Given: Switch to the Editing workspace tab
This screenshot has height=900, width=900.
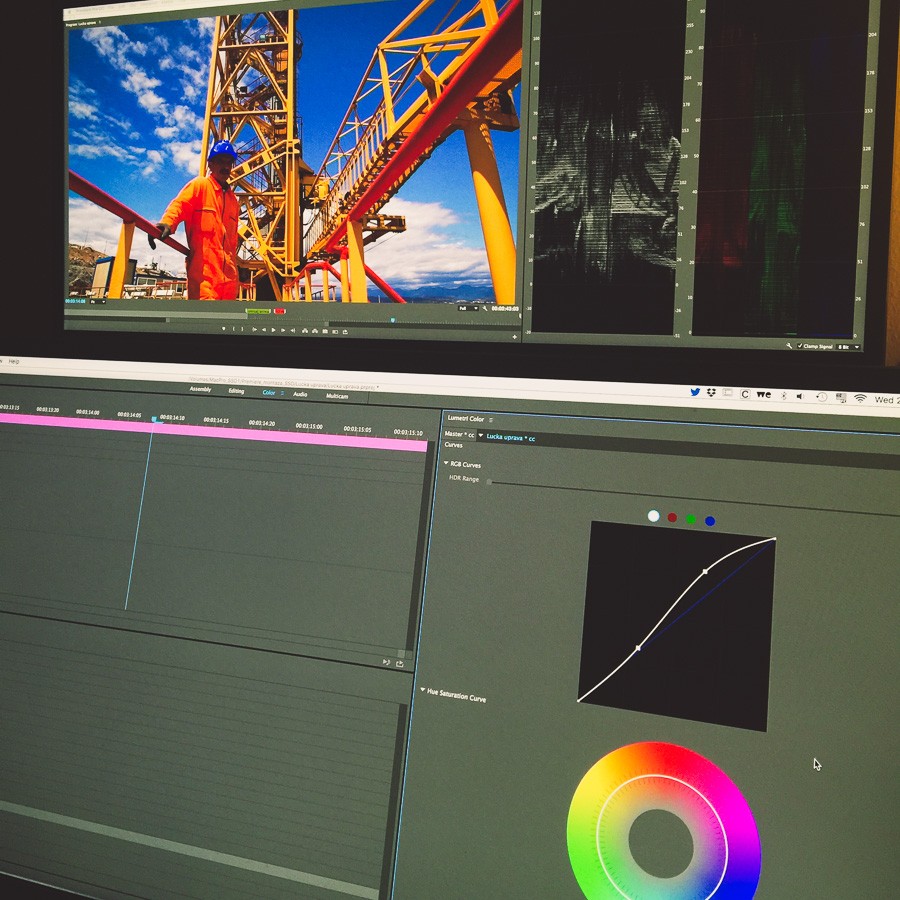Looking at the screenshot, I should (x=236, y=391).
